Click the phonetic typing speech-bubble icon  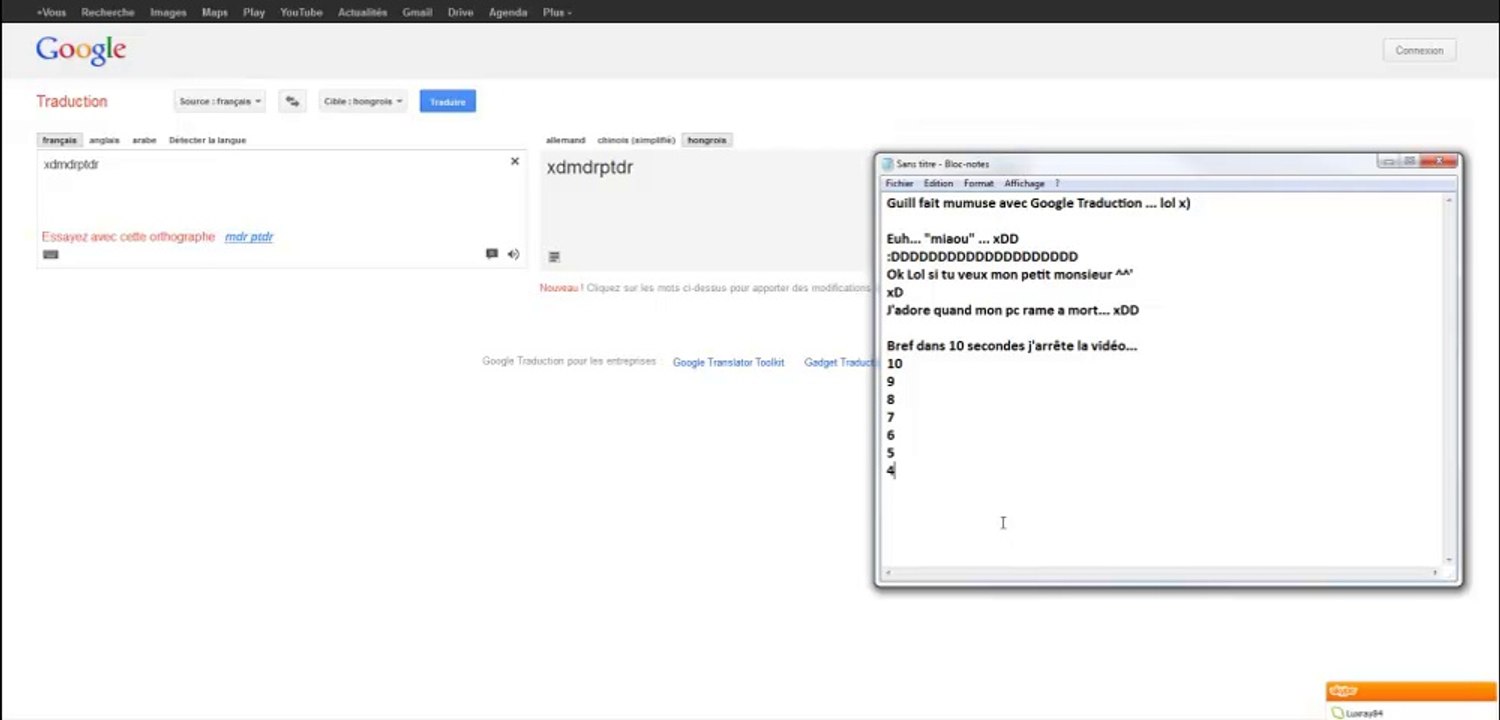pos(492,254)
